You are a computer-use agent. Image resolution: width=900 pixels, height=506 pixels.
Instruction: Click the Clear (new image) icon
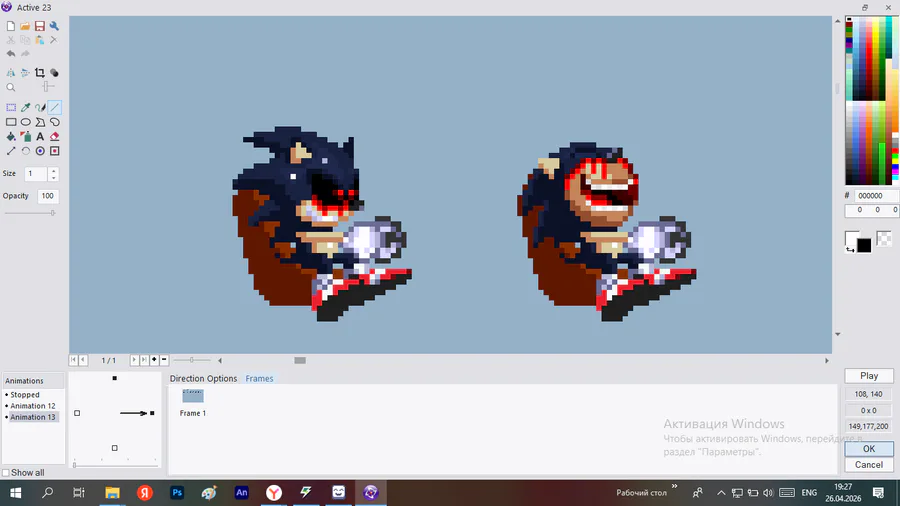[11, 26]
